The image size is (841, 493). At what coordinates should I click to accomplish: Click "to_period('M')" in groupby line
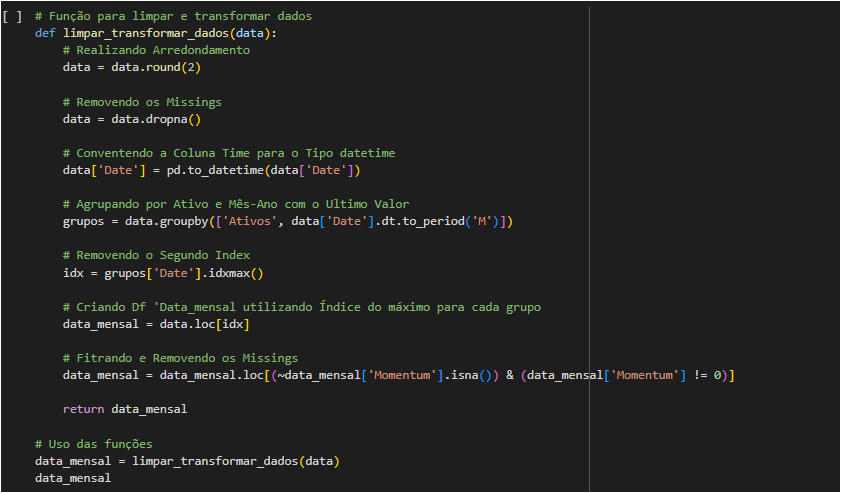click(451, 221)
